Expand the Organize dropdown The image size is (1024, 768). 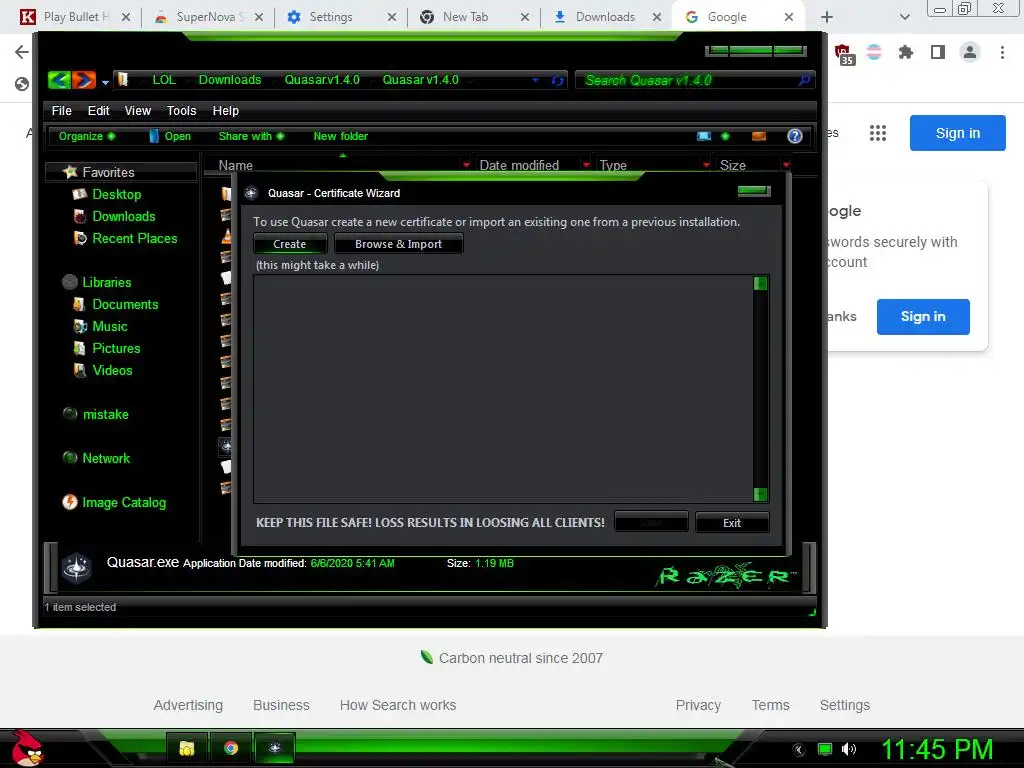coord(86,136)
